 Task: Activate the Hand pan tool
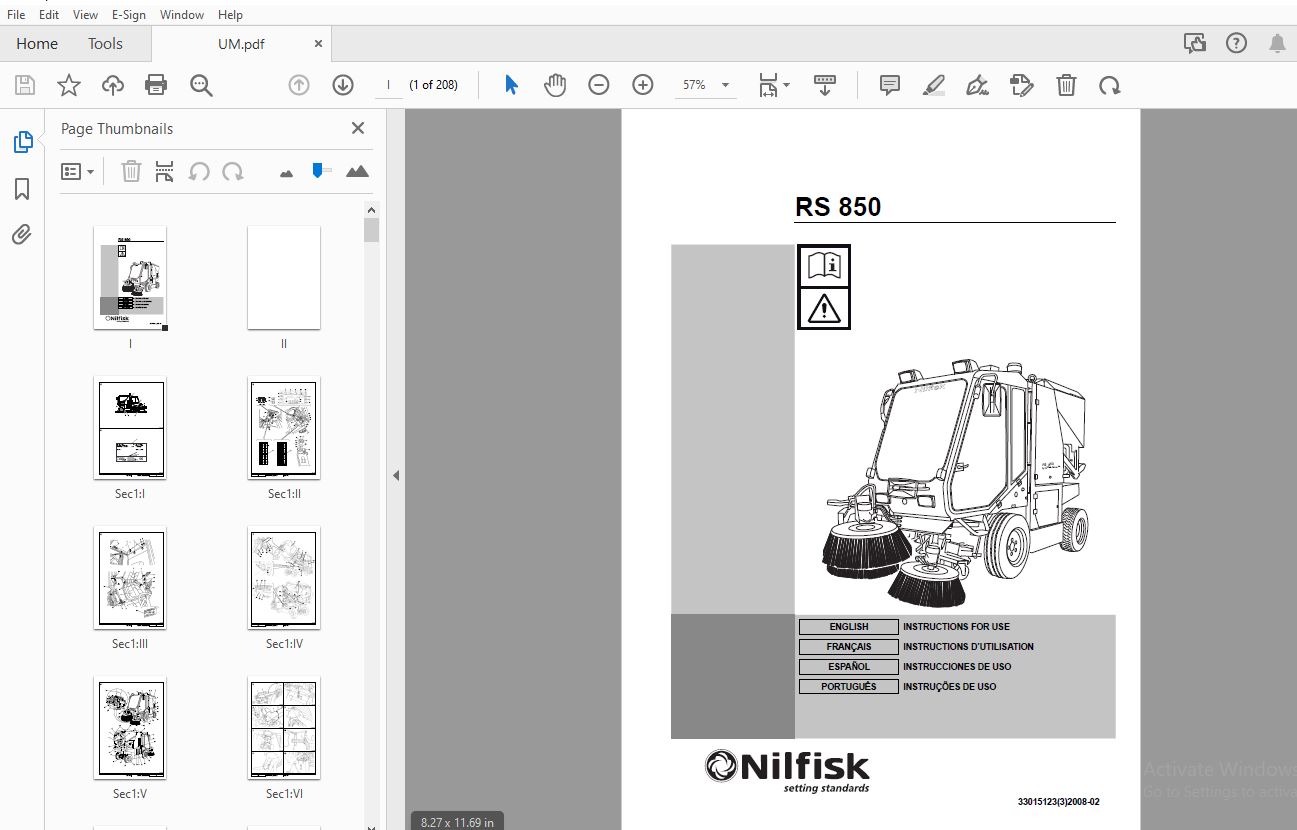coord(554,85)
